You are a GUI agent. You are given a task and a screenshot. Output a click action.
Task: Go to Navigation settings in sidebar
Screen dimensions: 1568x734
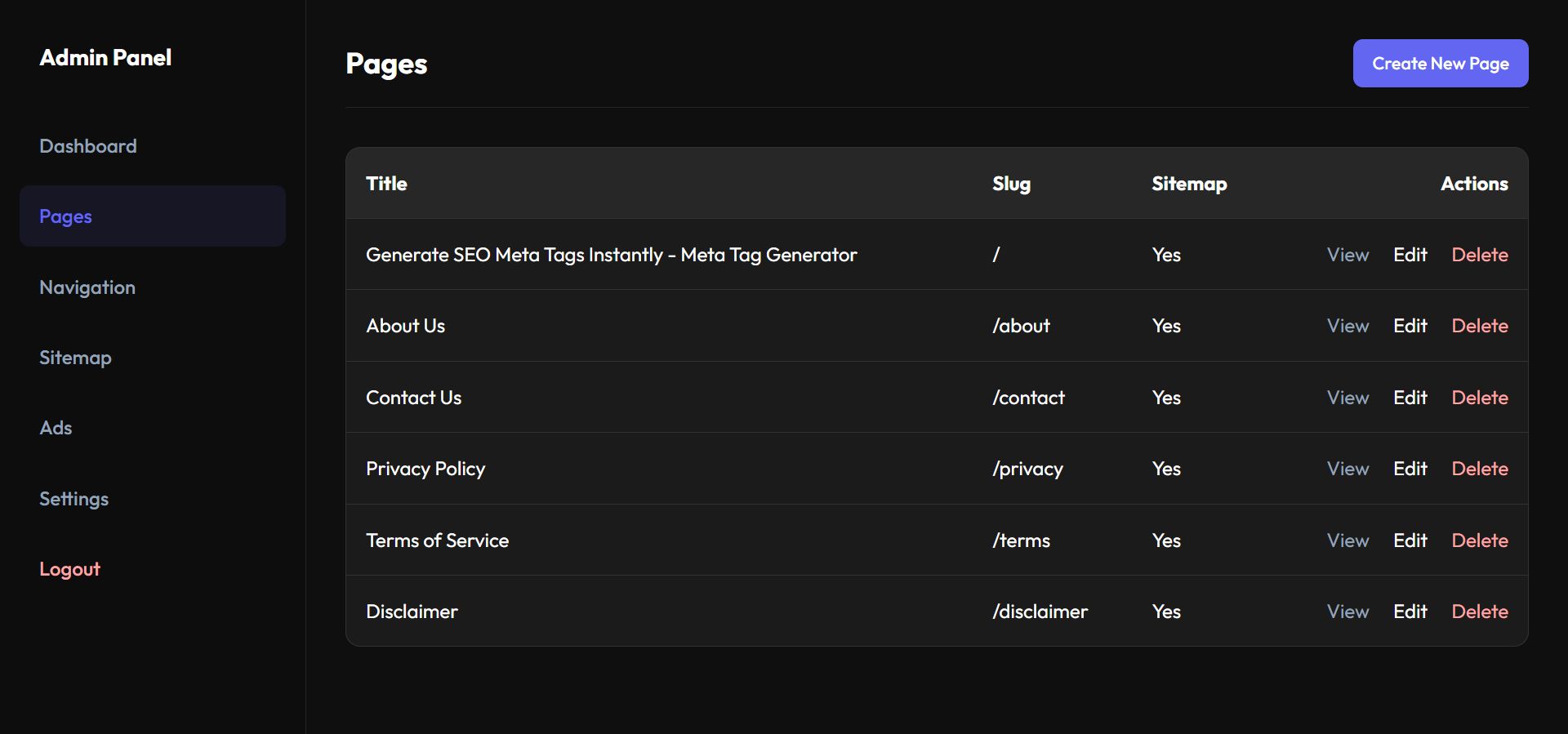click(x=87, y=287)
